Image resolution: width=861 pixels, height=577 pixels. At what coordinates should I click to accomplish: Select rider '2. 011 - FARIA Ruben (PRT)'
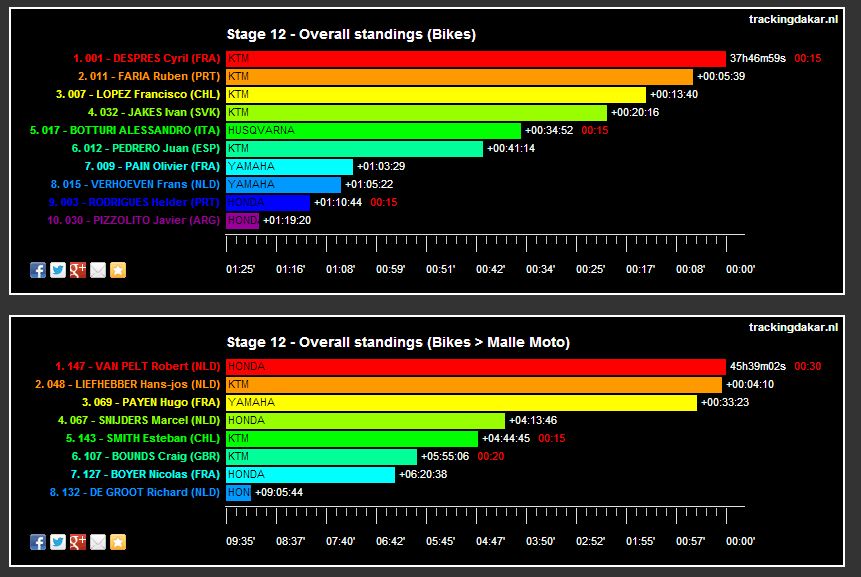pyautogui.click(x=149, y=76)
